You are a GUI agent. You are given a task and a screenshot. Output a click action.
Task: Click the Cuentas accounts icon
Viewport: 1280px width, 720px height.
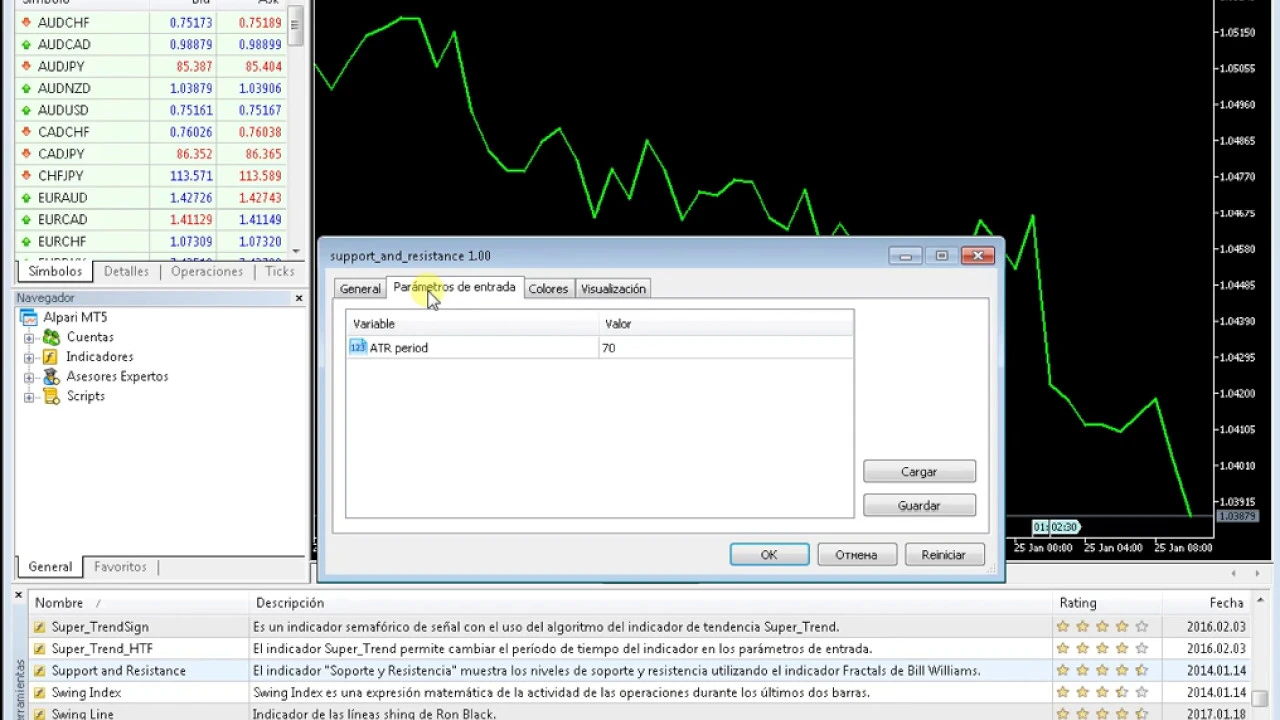coord(51,337)
